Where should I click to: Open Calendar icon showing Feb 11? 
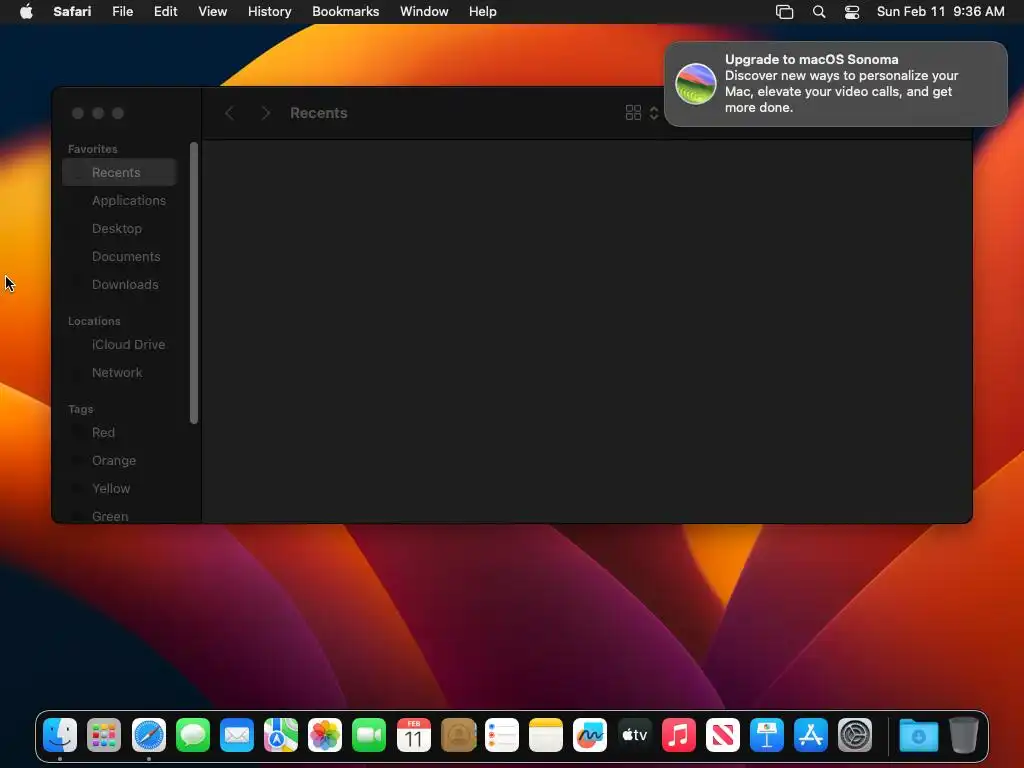413,735
